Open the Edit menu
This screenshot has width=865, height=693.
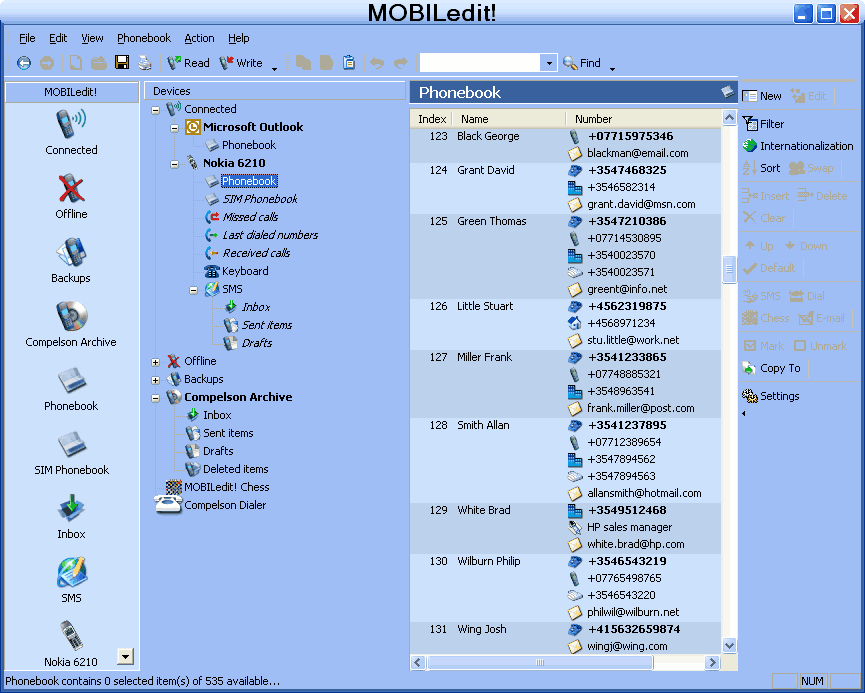tap(58, 38)
